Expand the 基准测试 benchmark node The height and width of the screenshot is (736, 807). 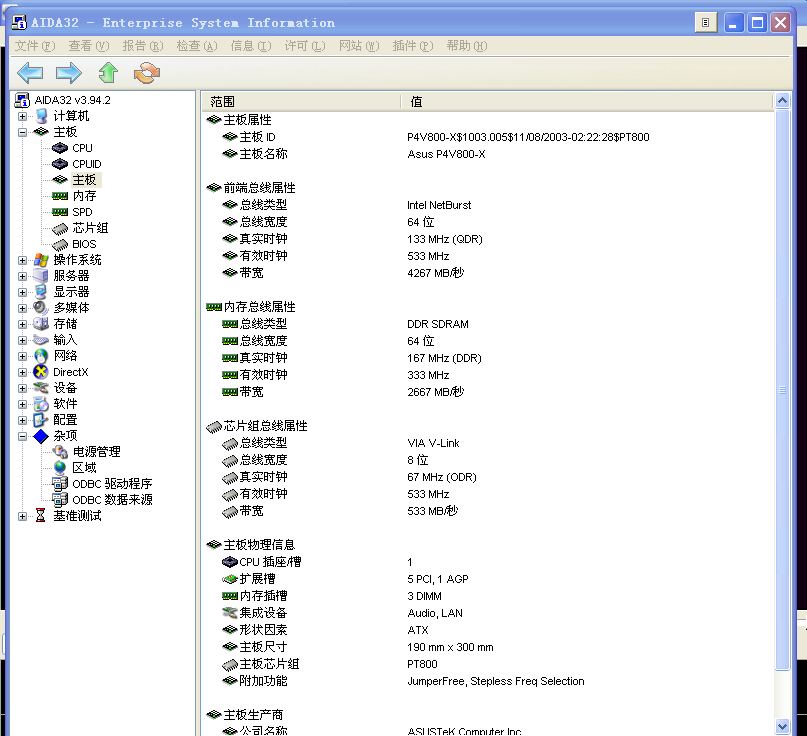(x=23, y=516)
